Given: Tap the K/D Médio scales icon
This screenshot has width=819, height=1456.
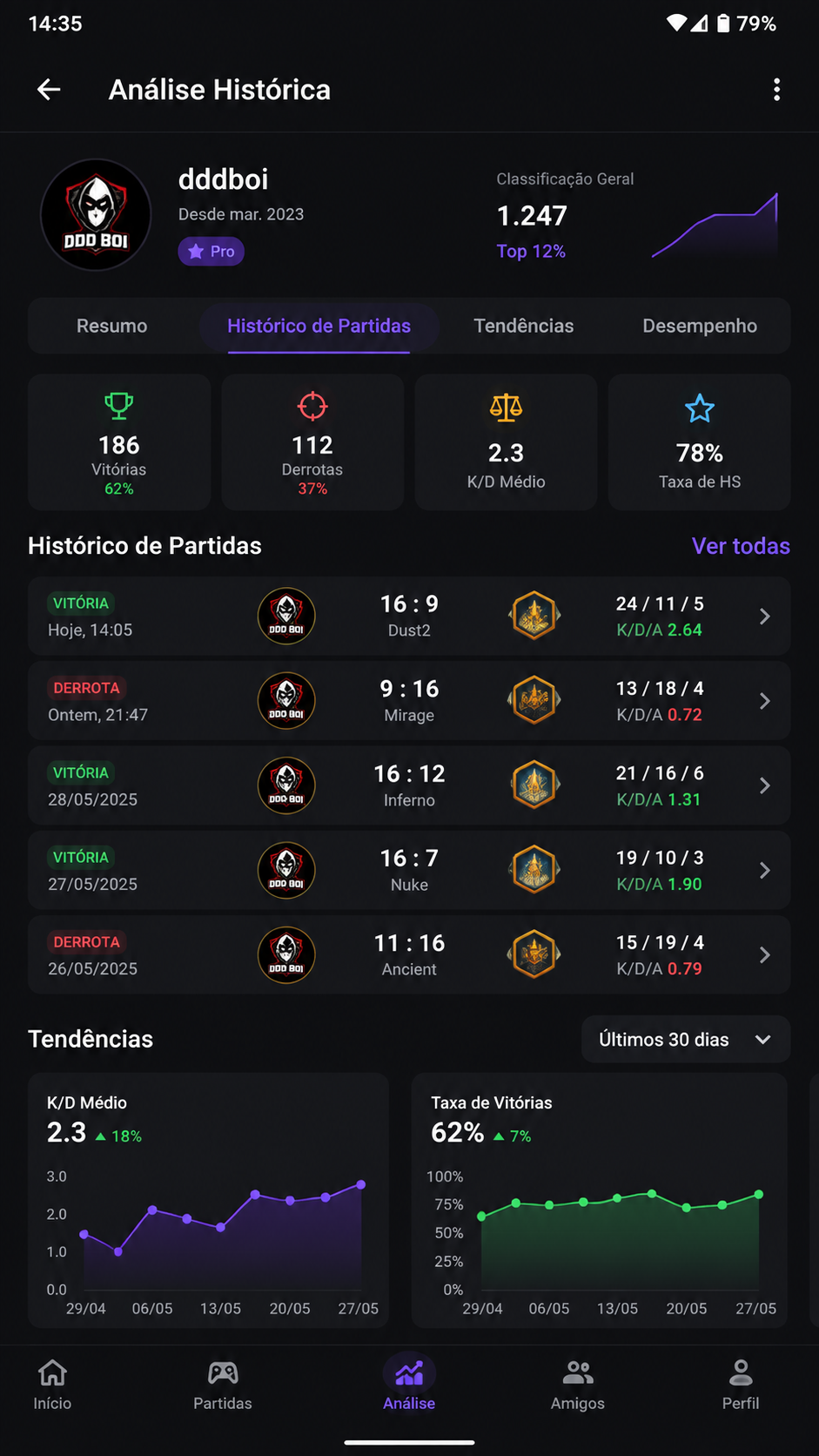Looking at the screenshot, I should pos(506,408).
